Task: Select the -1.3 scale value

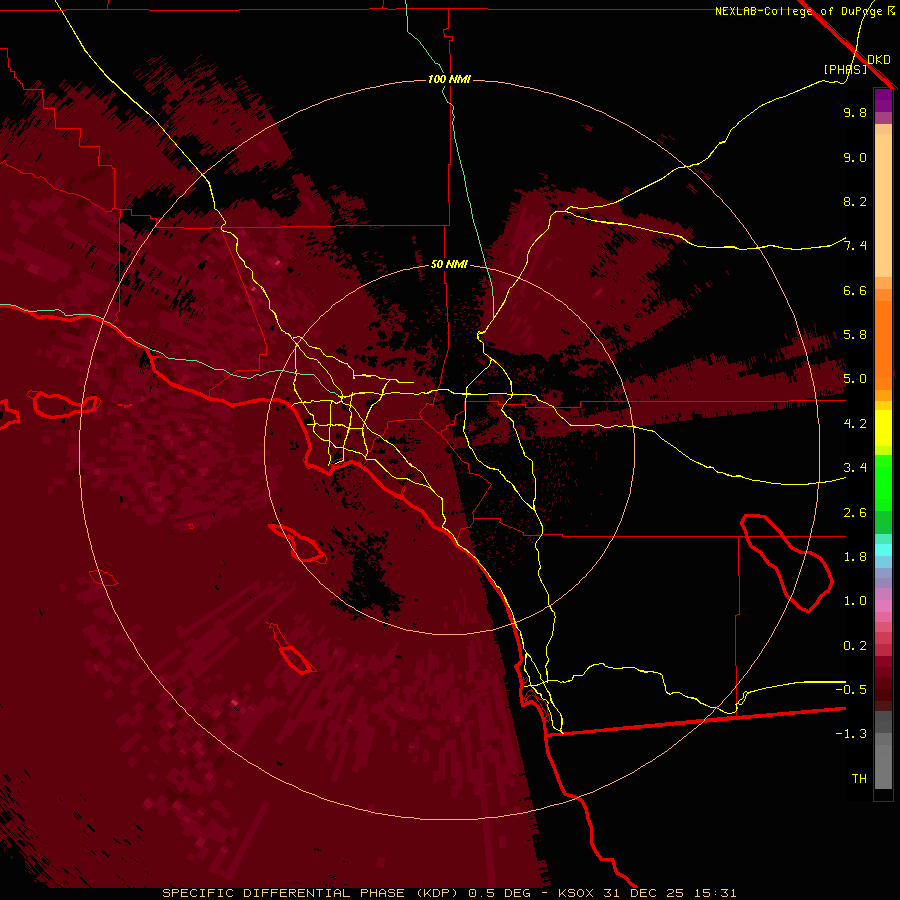Action: point(851,734)
